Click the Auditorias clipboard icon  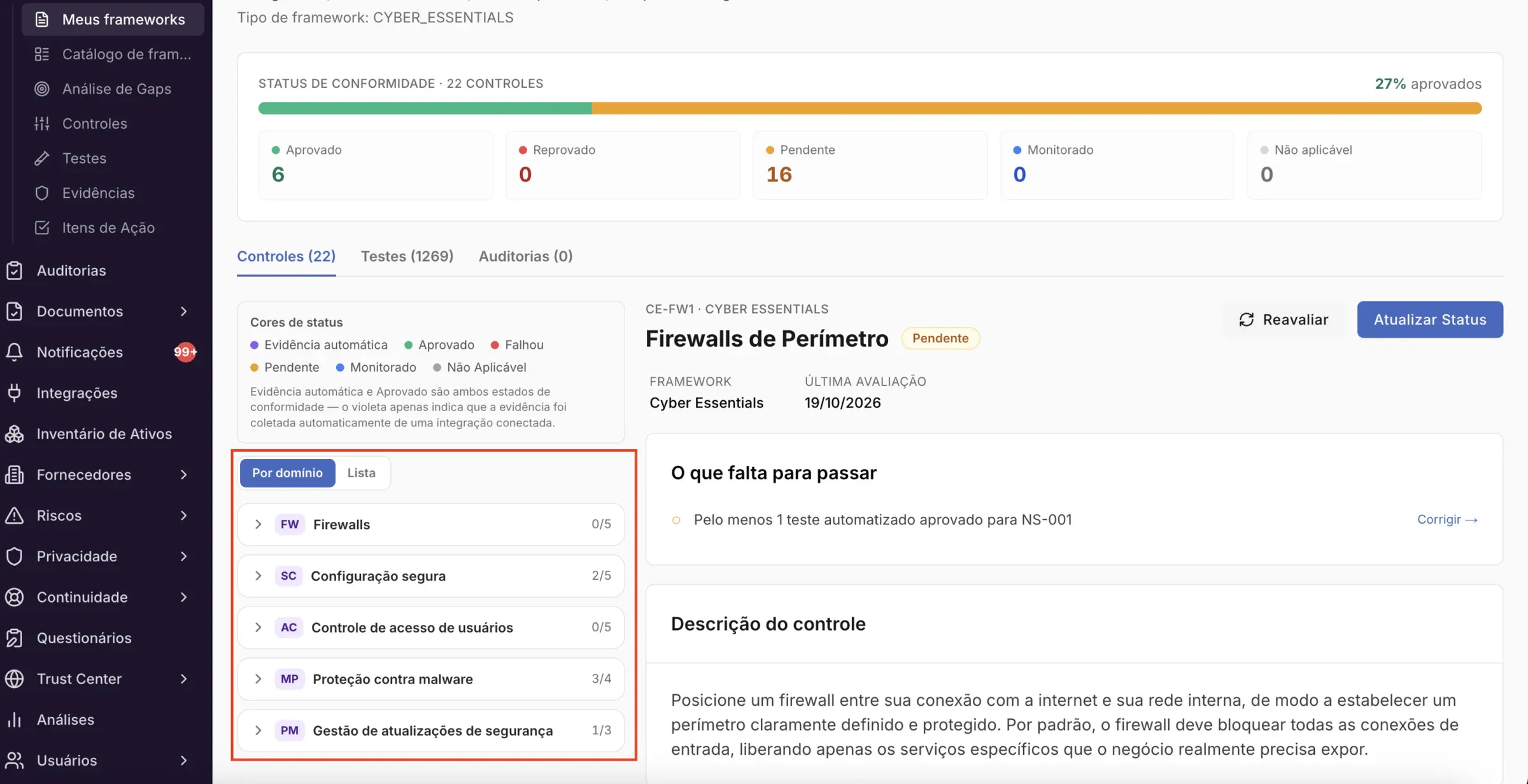tap(14, 270)
